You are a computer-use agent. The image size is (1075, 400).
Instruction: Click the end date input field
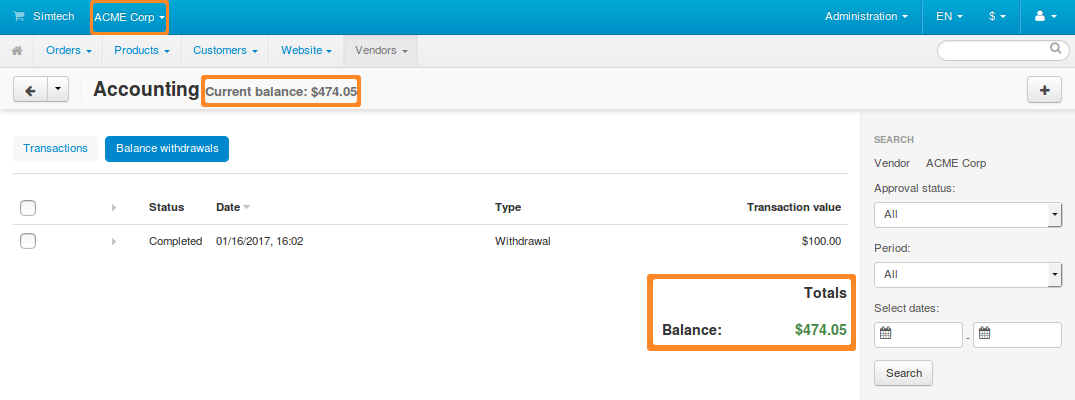pyautogui.click(x=1017, y=335)
